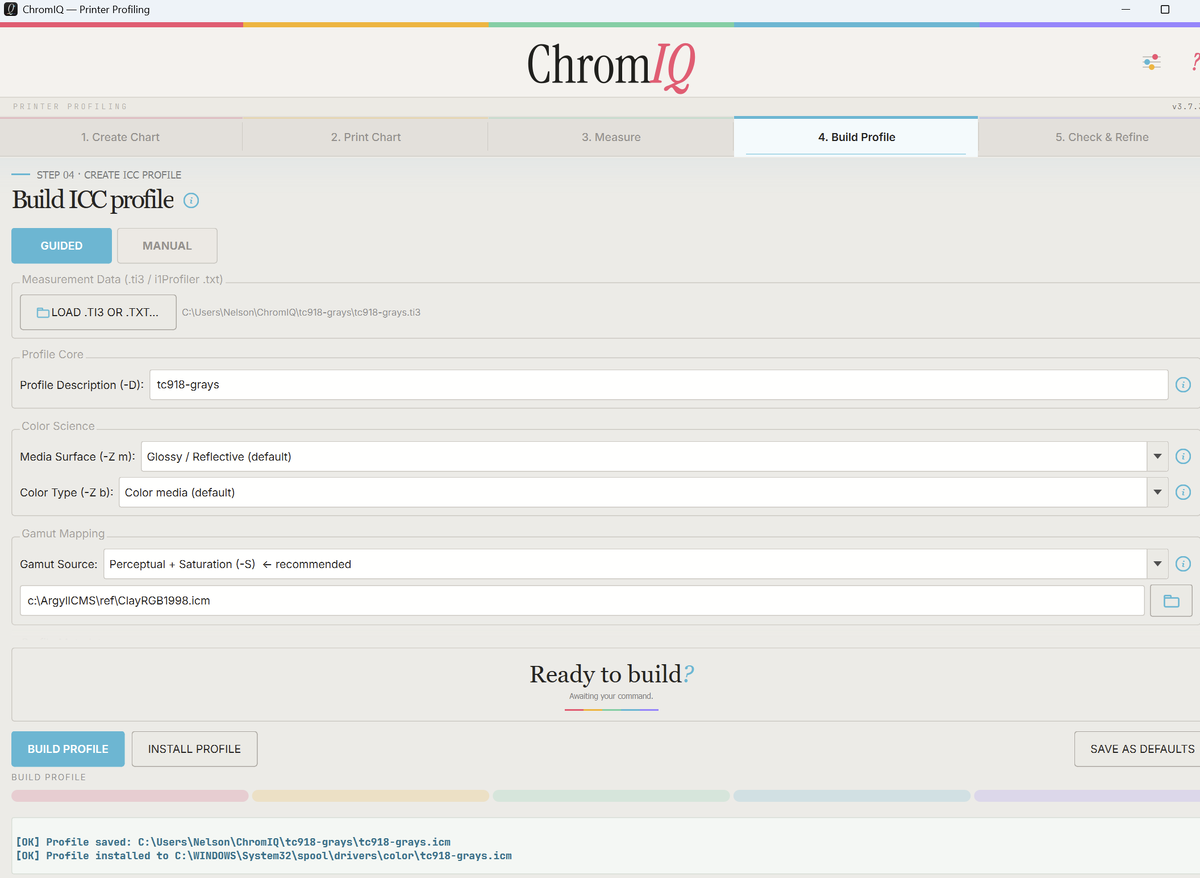Click the INSTALL PROFILE button
This screenshot has height=878, width=1200.
coord(194,749)
